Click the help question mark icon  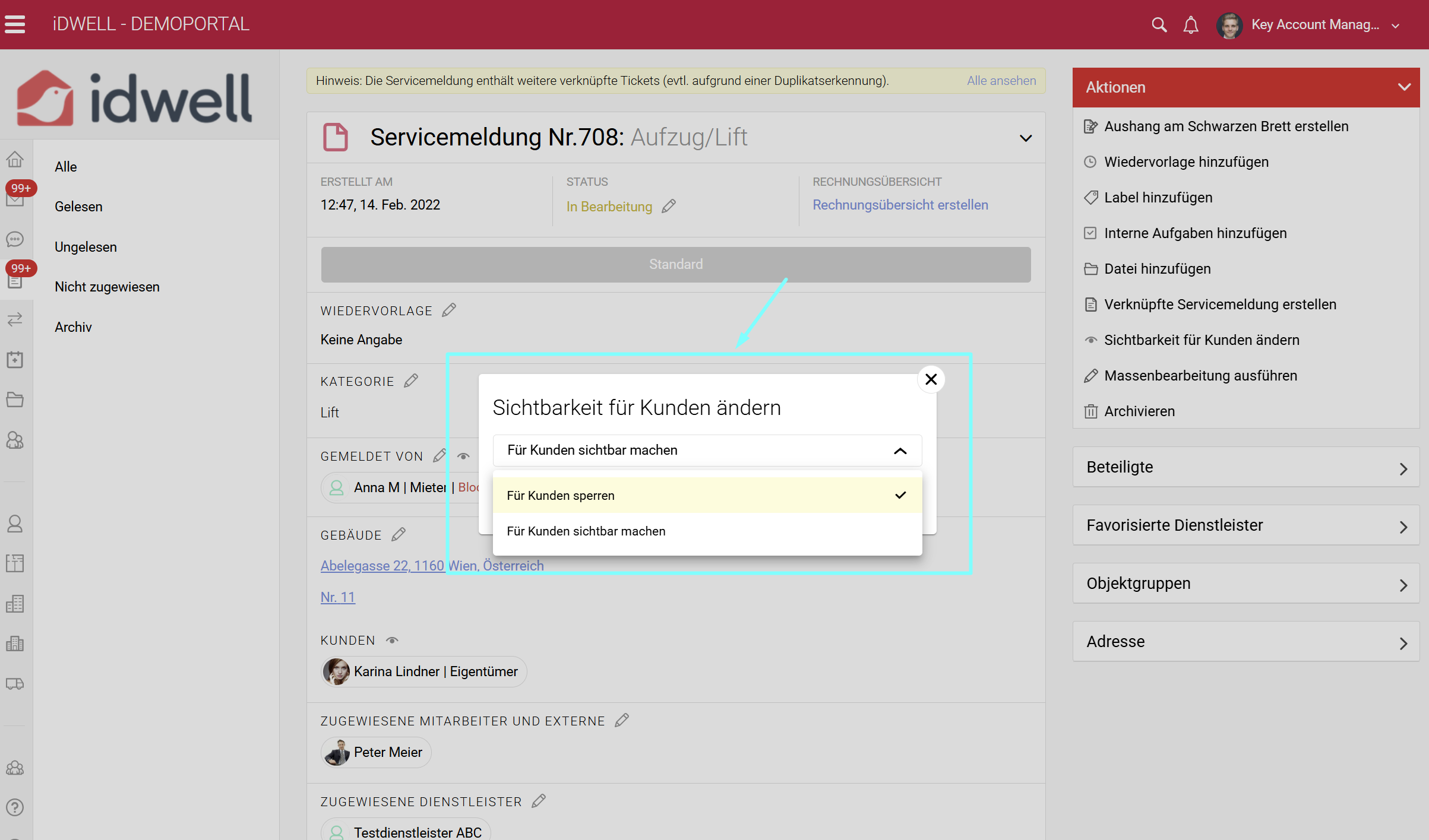tap(15, 807)
